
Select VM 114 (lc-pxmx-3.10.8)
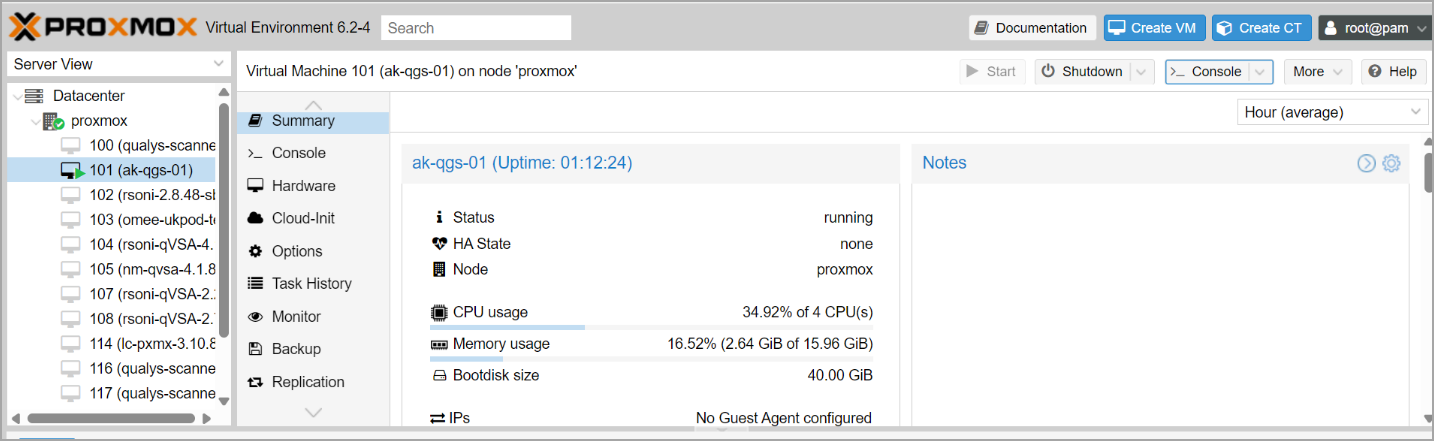coord(152,344)
